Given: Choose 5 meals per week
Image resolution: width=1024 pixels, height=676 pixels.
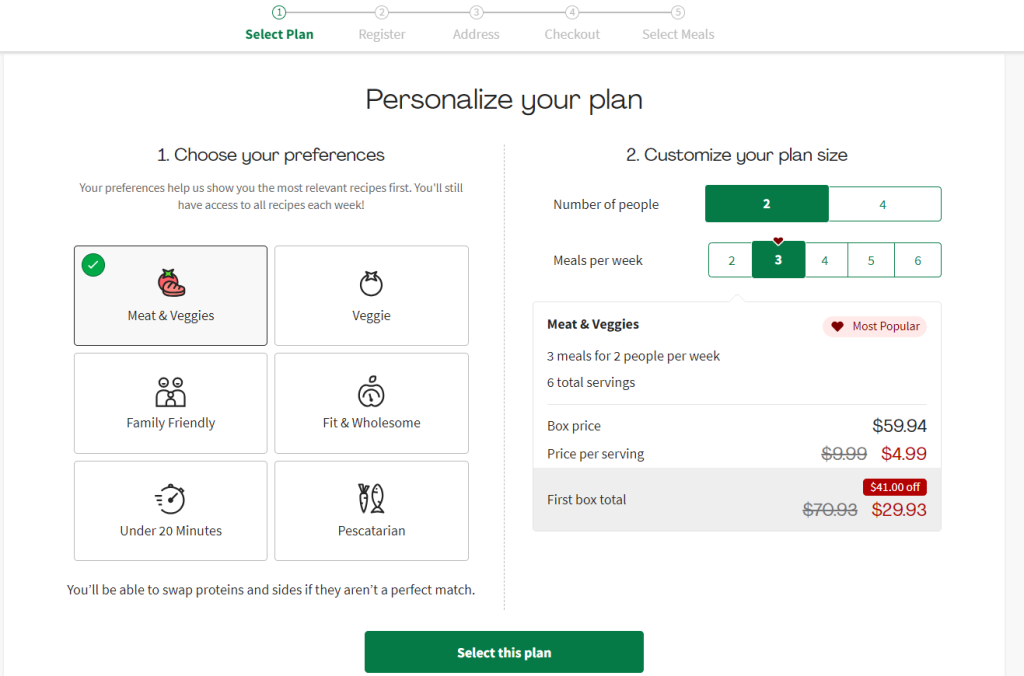Looking at the screenshot, I should point(871,261).
